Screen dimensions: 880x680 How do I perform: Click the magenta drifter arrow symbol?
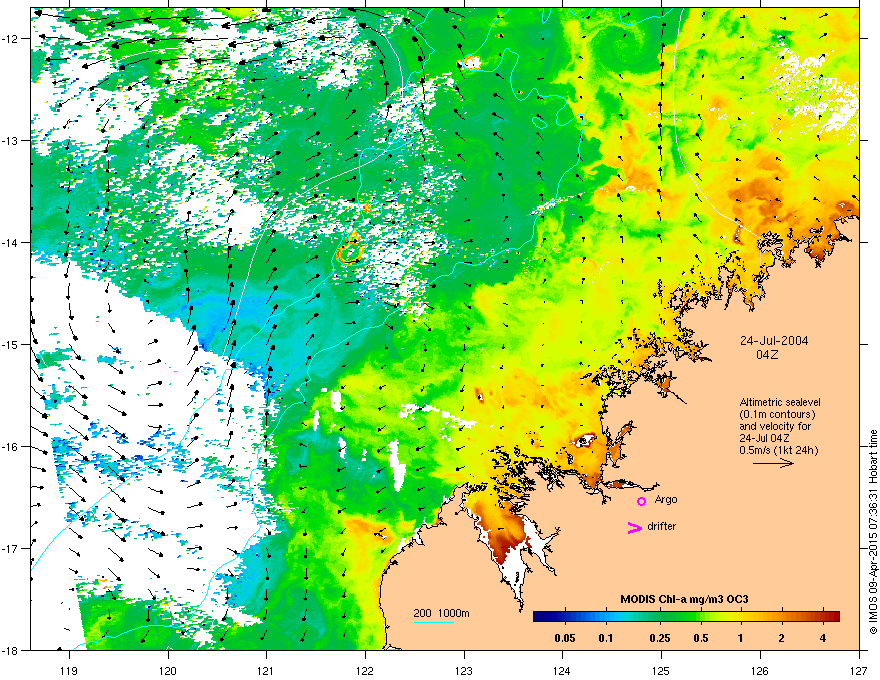634,527
